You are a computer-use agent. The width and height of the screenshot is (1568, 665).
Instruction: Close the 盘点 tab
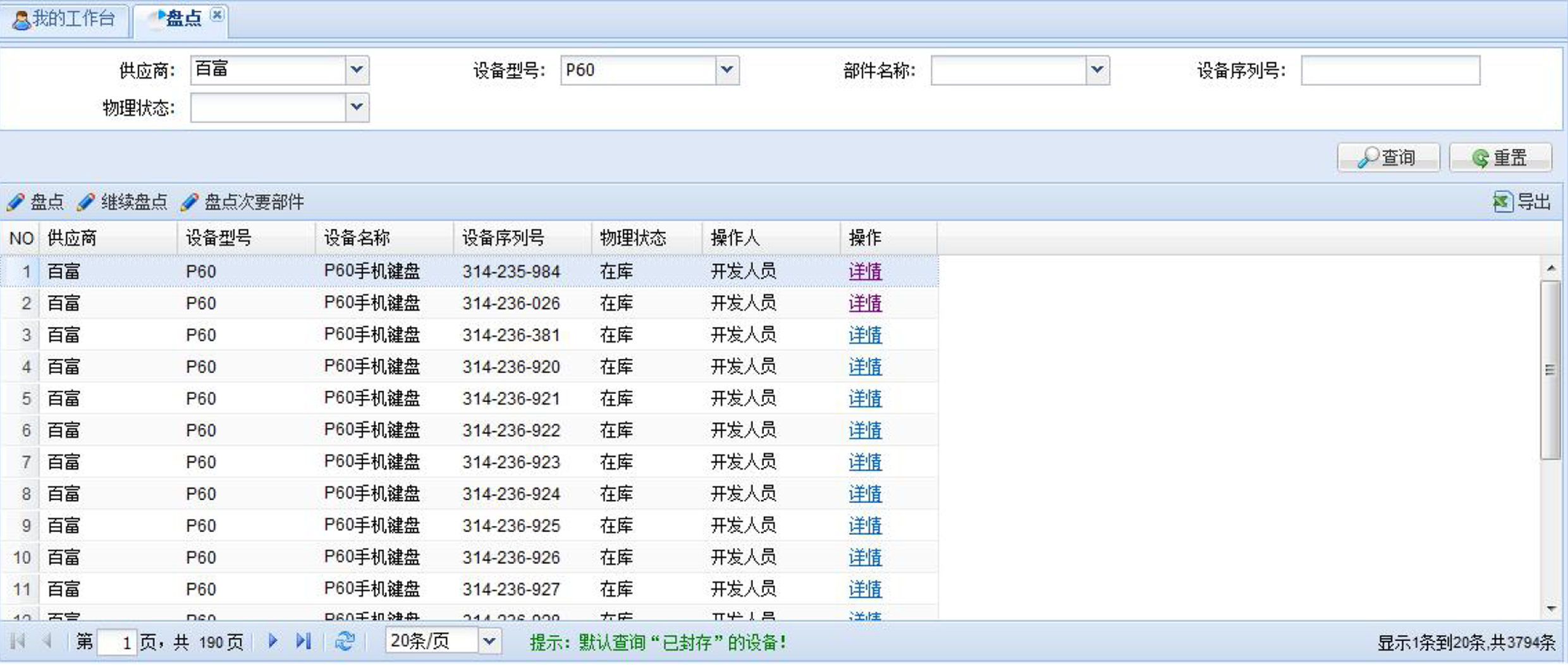(x=217, y=15)
